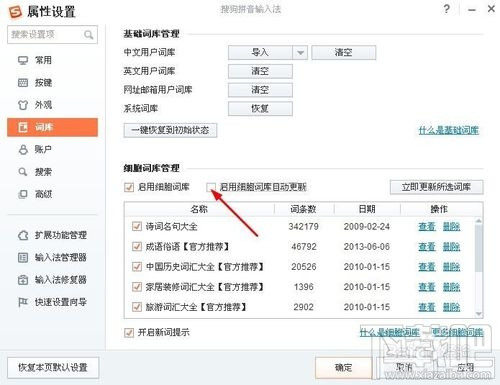Click the search magnifier icon in settings search
The height and width of the screenshot is (385, 500).
[x=88, y=35]
